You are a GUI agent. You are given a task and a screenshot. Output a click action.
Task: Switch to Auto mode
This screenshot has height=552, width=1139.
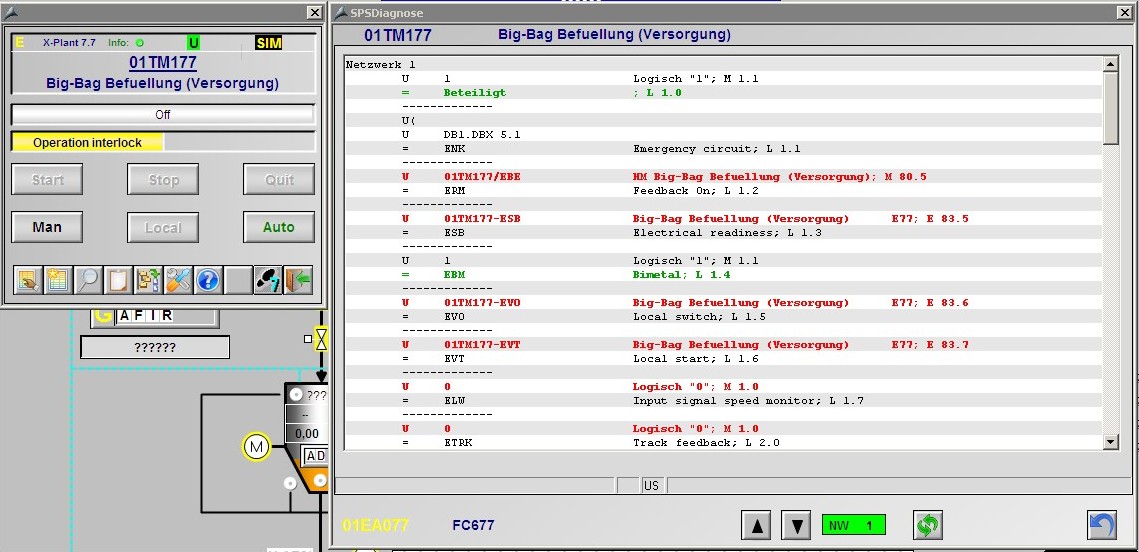(x=279, y=227)
